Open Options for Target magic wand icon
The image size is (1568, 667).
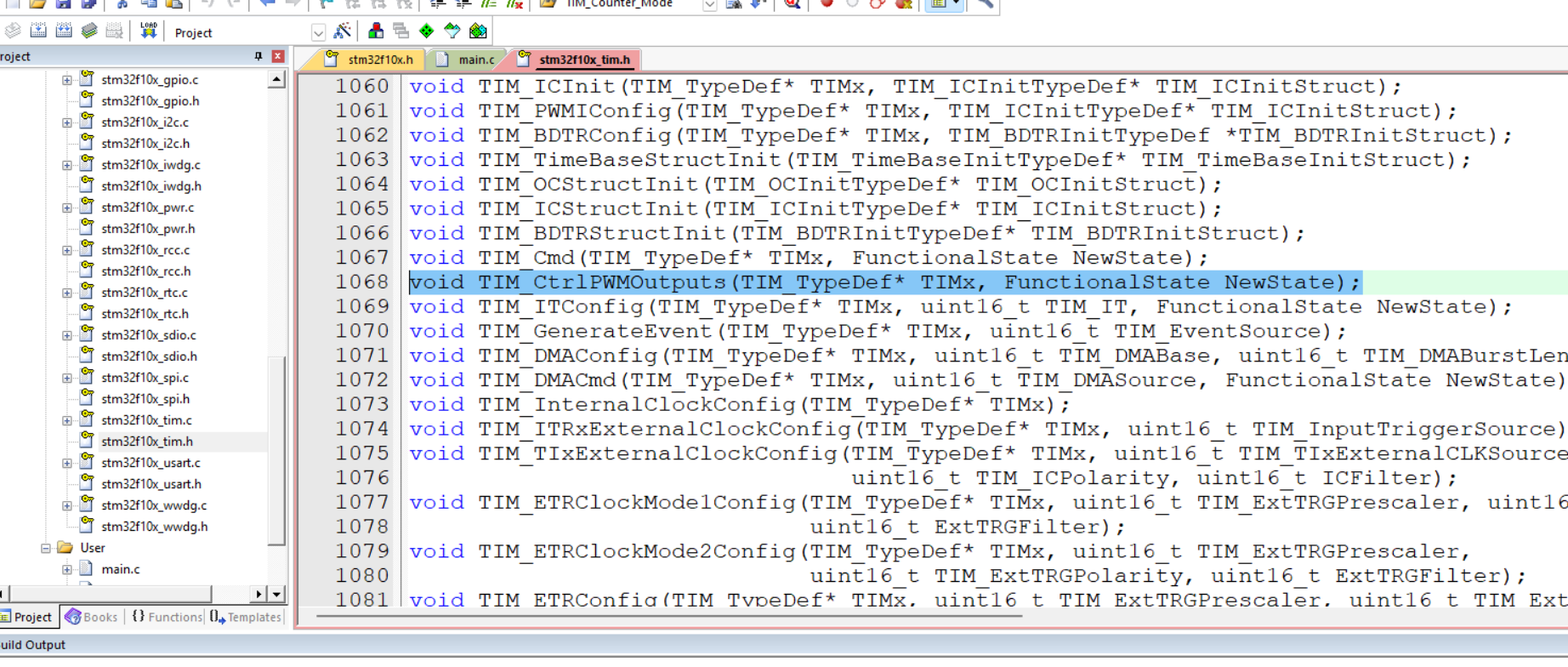pyautogui.click(x=343, y=31)
